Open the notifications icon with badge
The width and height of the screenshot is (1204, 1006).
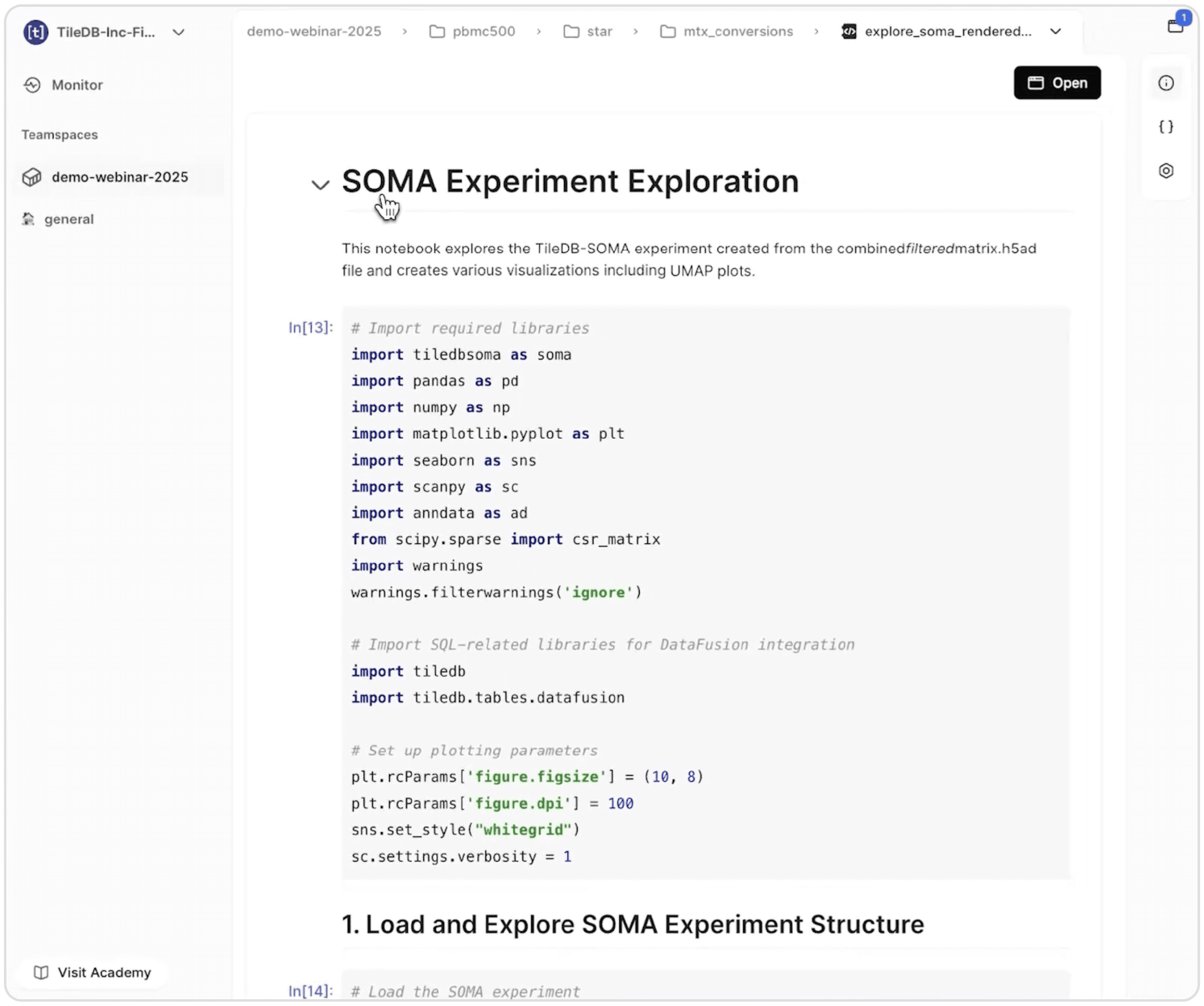tap(1175, 25)
